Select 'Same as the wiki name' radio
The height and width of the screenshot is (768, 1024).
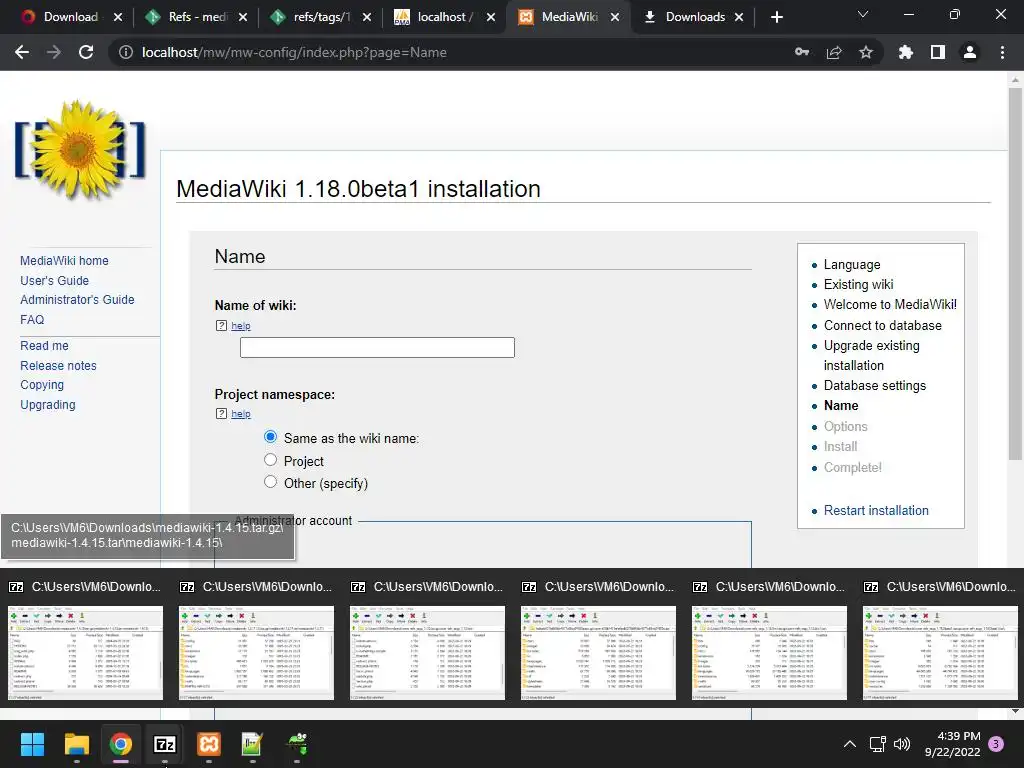[270, 437]
